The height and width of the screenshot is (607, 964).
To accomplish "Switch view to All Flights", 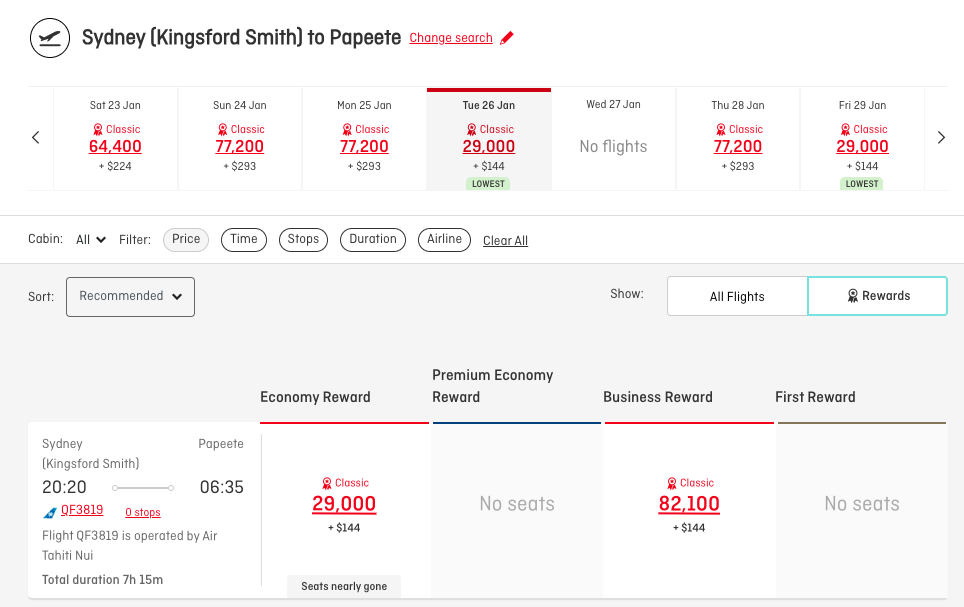I will coord(737,296).
